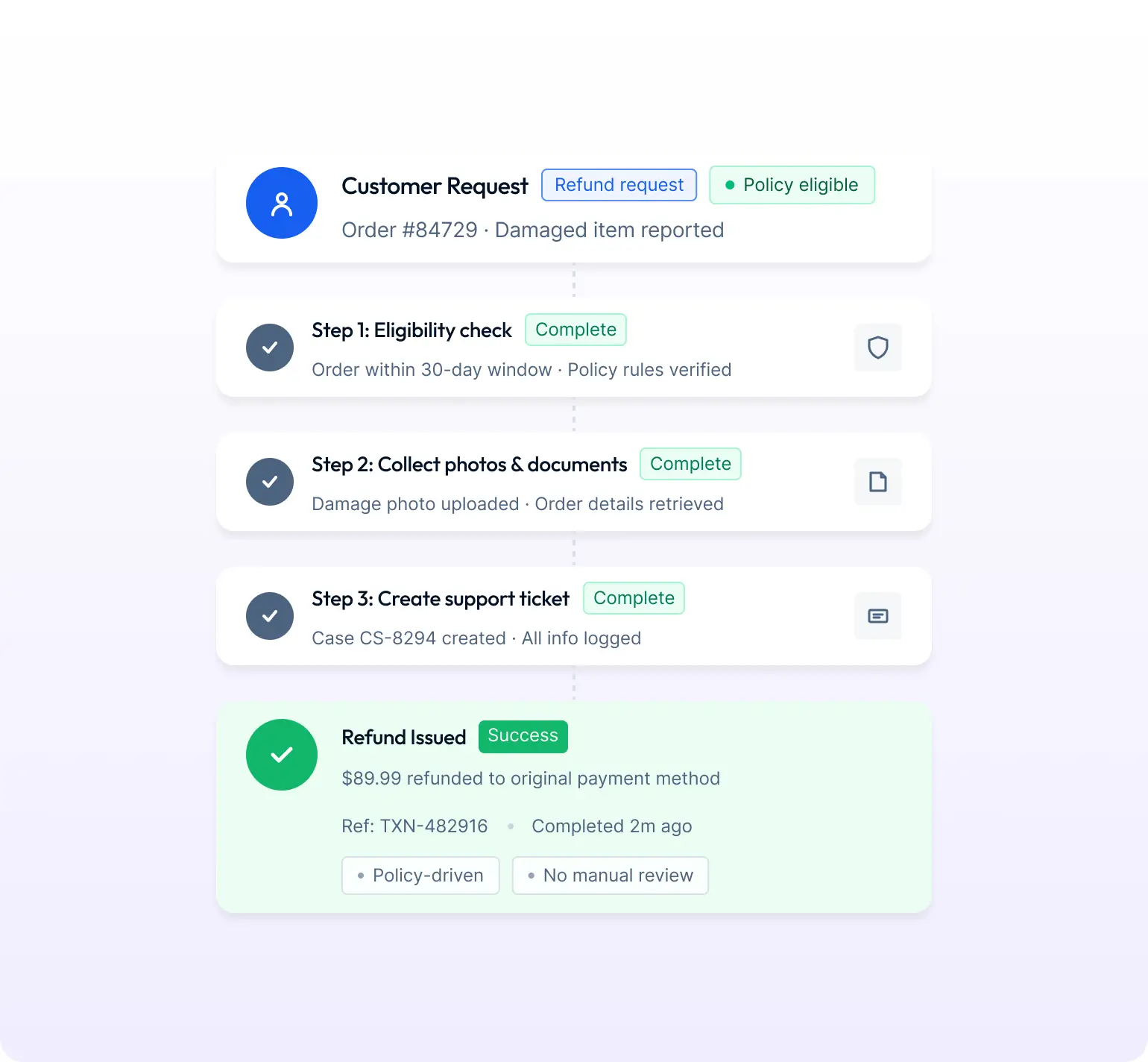Screen dimensions: 1148x1062
Task: Click the shield icon on Eligibility check
Action: coord(878,348)
